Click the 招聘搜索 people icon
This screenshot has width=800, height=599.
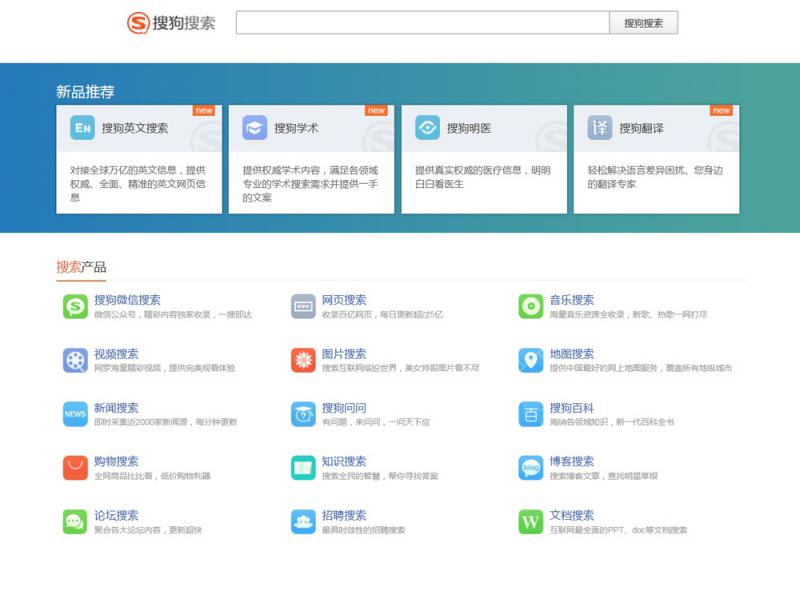coord(304,522)
